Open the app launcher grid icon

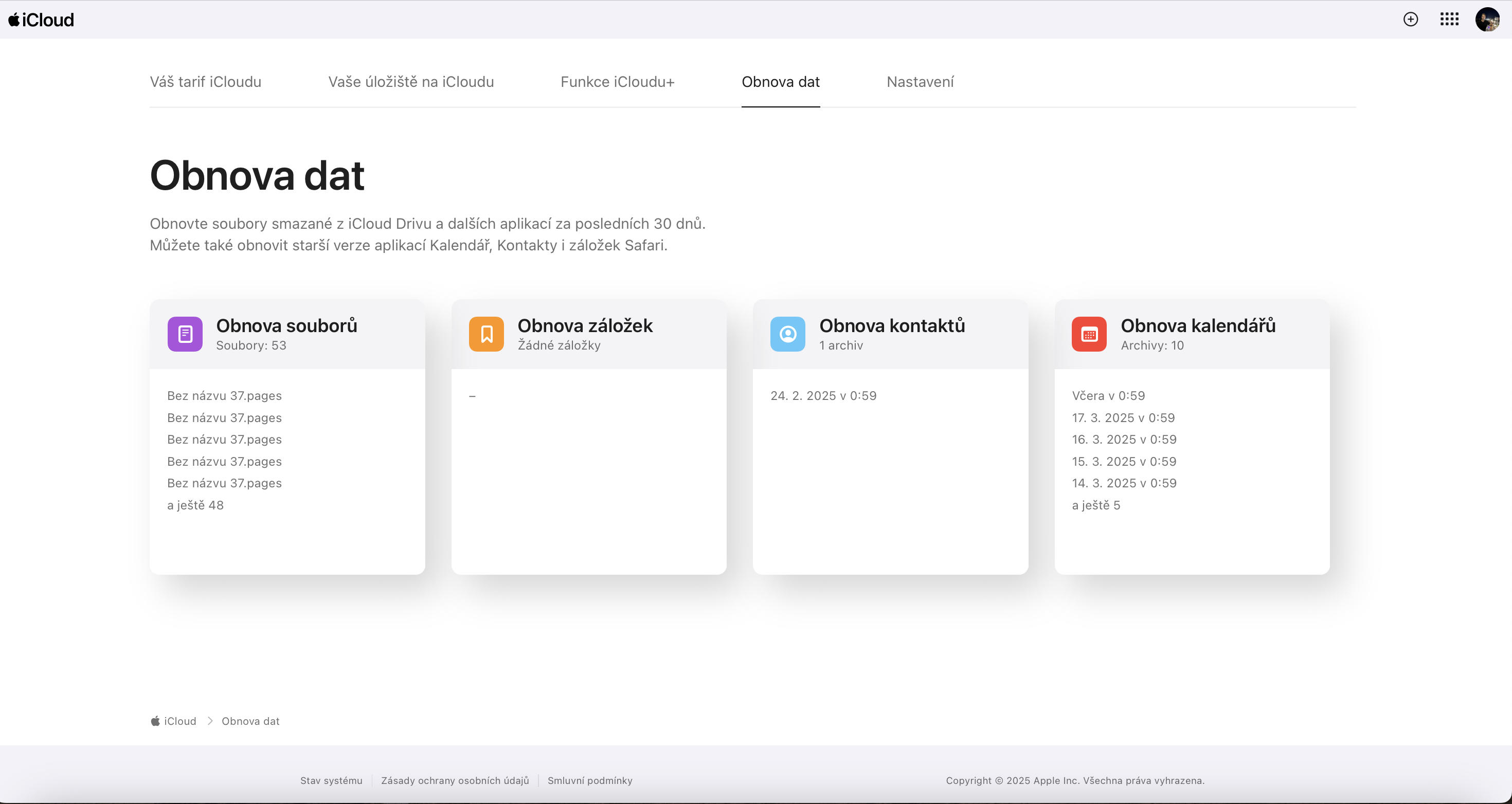1449,20
